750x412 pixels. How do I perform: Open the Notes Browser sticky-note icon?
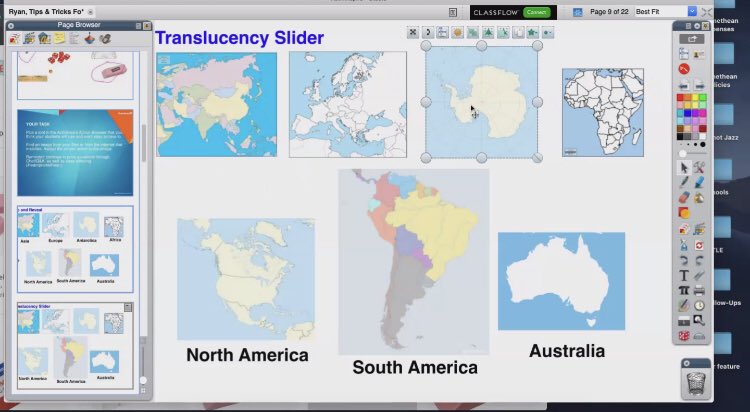[x=59, y=38]
